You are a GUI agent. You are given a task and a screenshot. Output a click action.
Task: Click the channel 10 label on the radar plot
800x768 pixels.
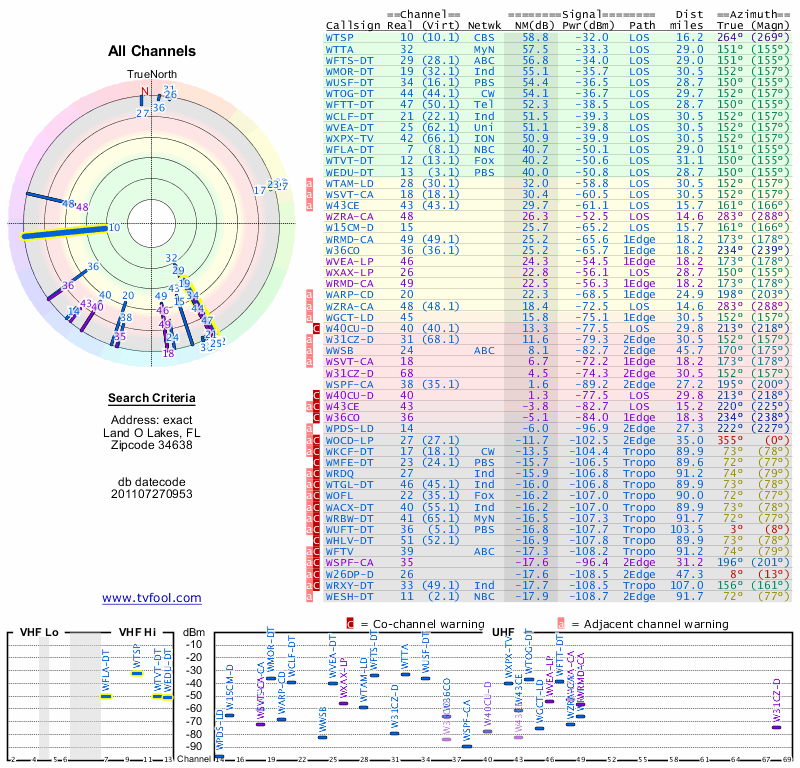click(x=115, y=227)
